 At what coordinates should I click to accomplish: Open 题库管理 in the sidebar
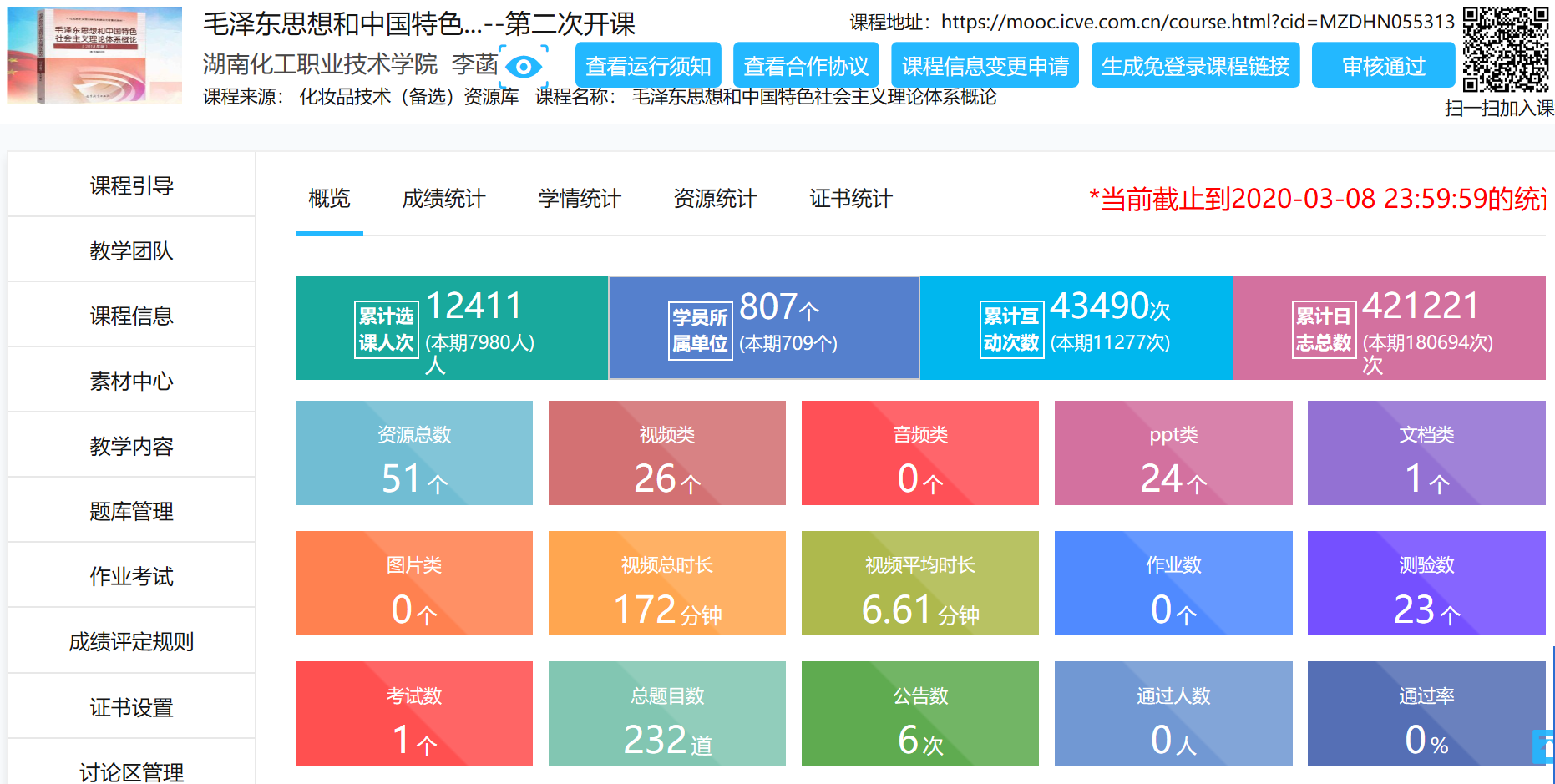click(131, 511)
